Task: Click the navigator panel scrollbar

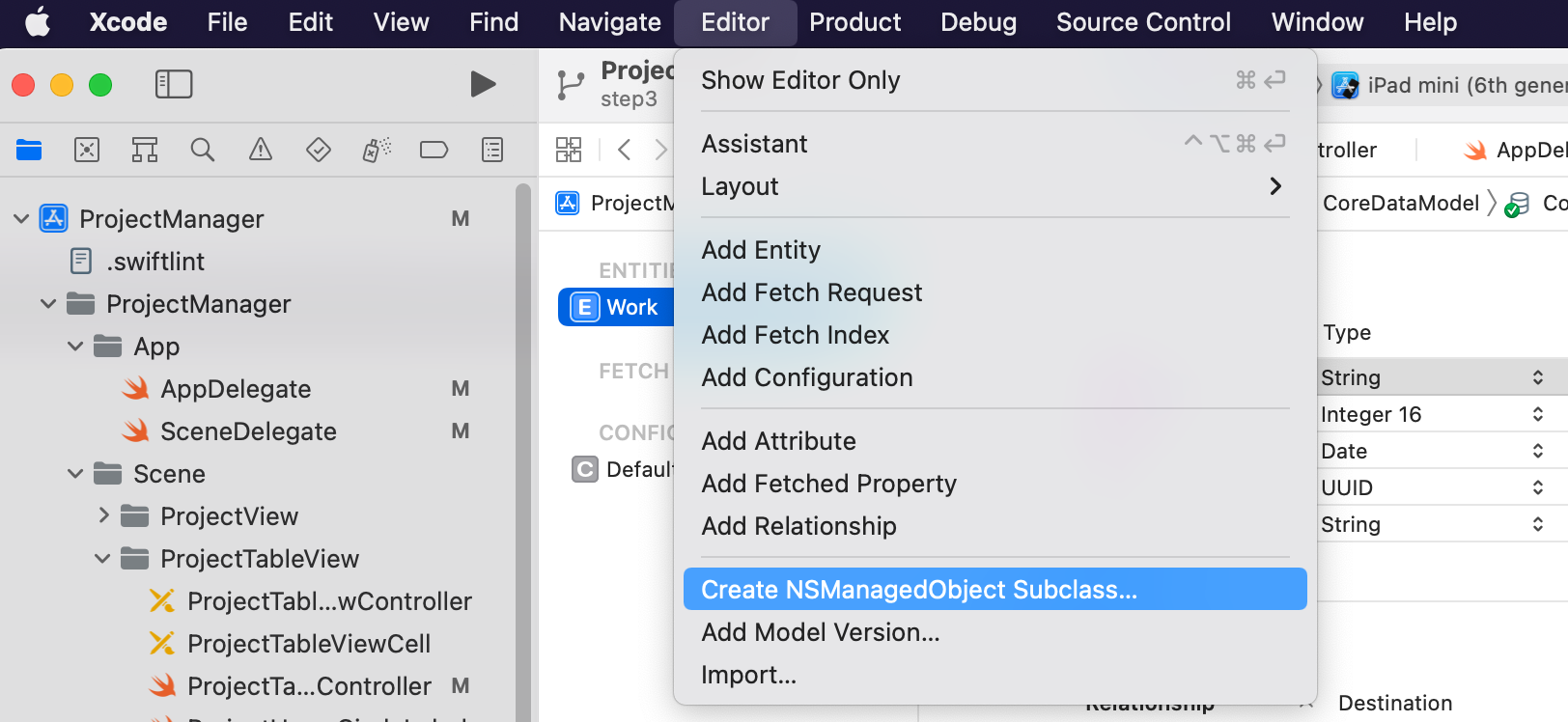Action: 523,452
